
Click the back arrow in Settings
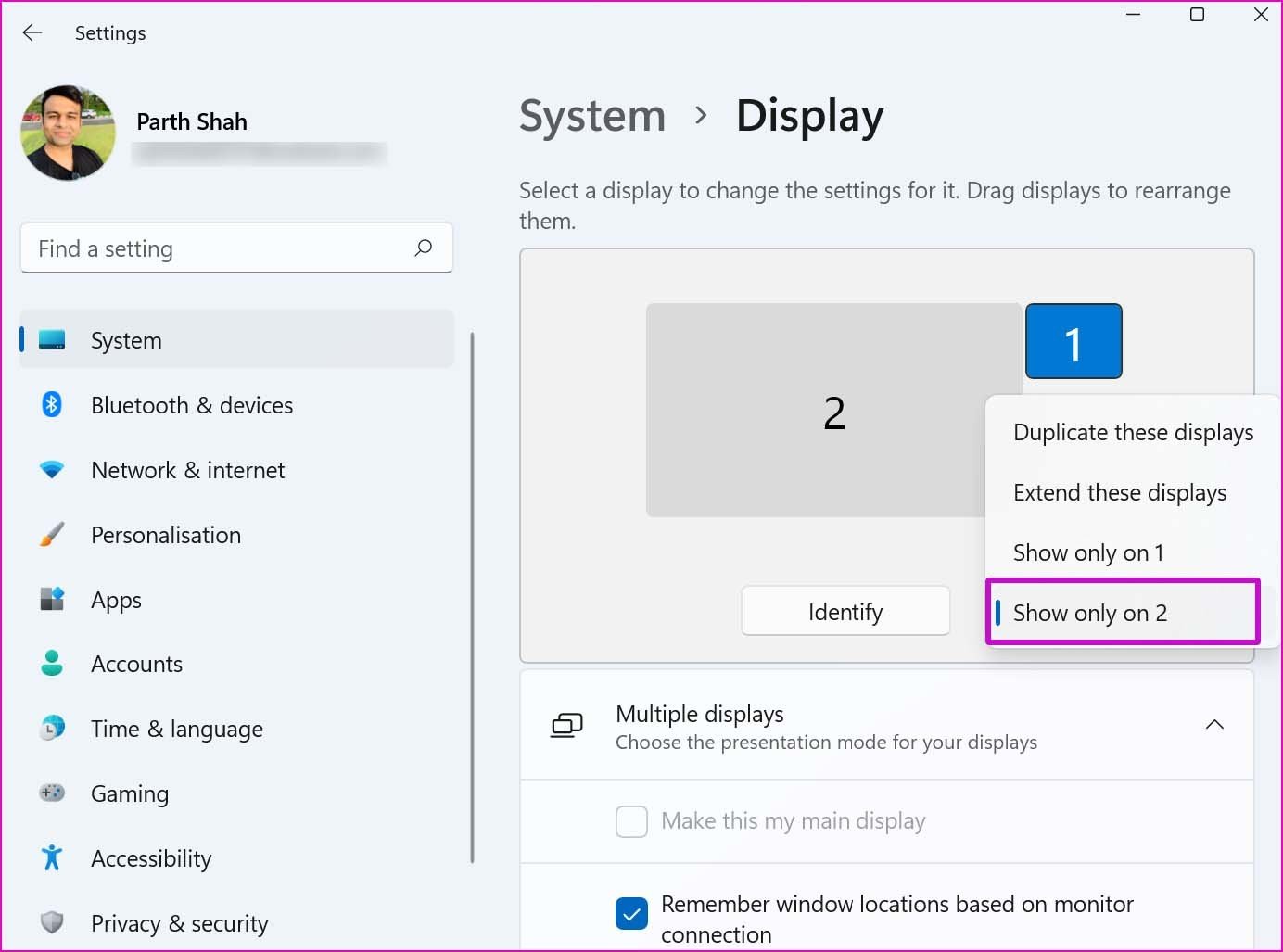point(32,32)
